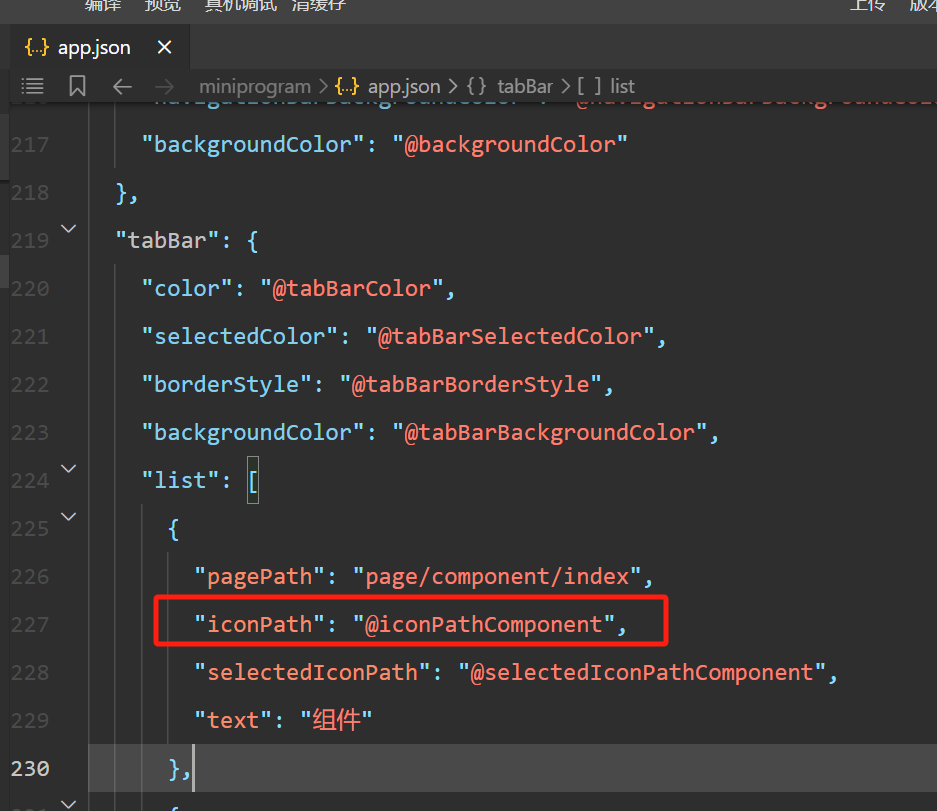Click the "iconPath" key on line 227
The width and height of the screenshot is (937, 811).
pyautogui.click(x=259, y=625)
